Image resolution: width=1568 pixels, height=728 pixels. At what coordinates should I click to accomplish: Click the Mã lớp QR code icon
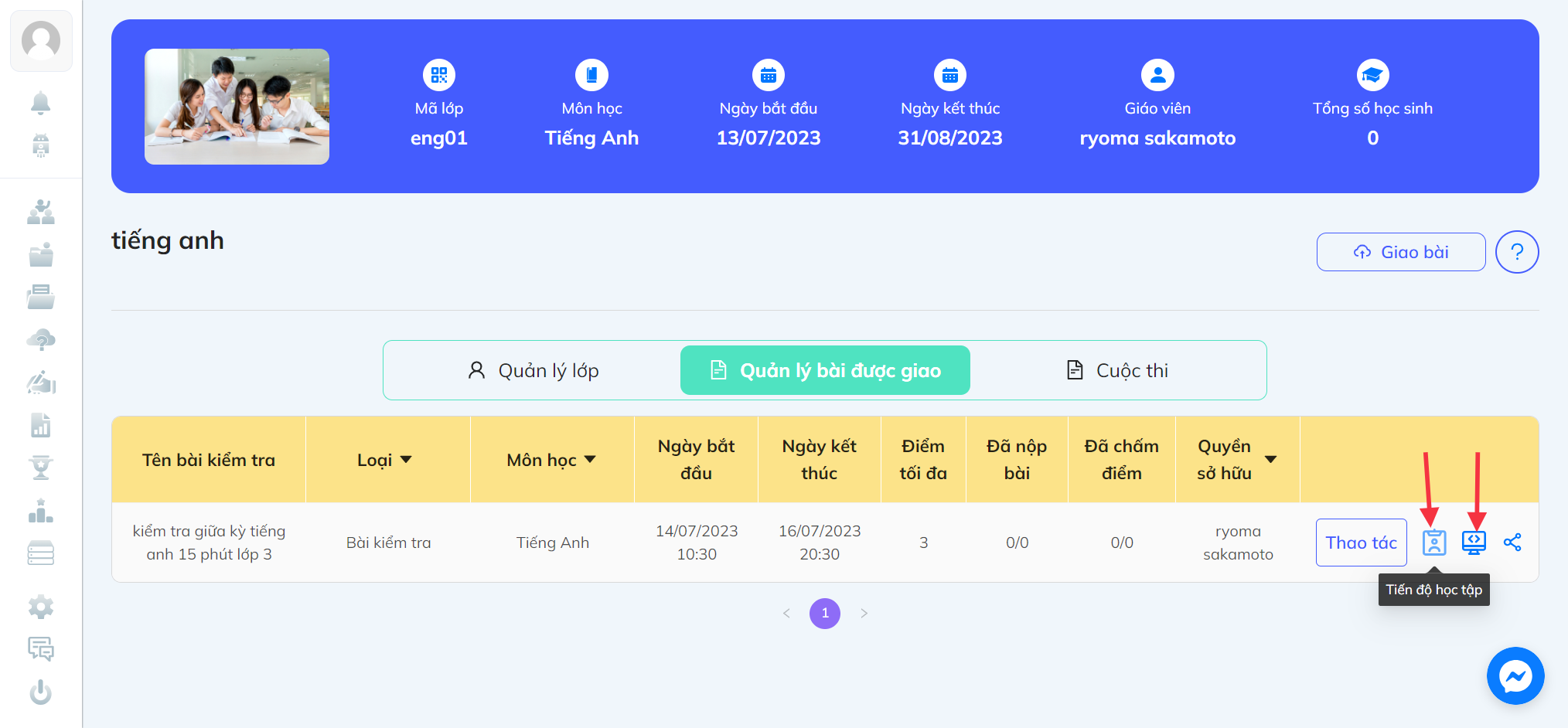pyautogui.click(x=439, y=75)
